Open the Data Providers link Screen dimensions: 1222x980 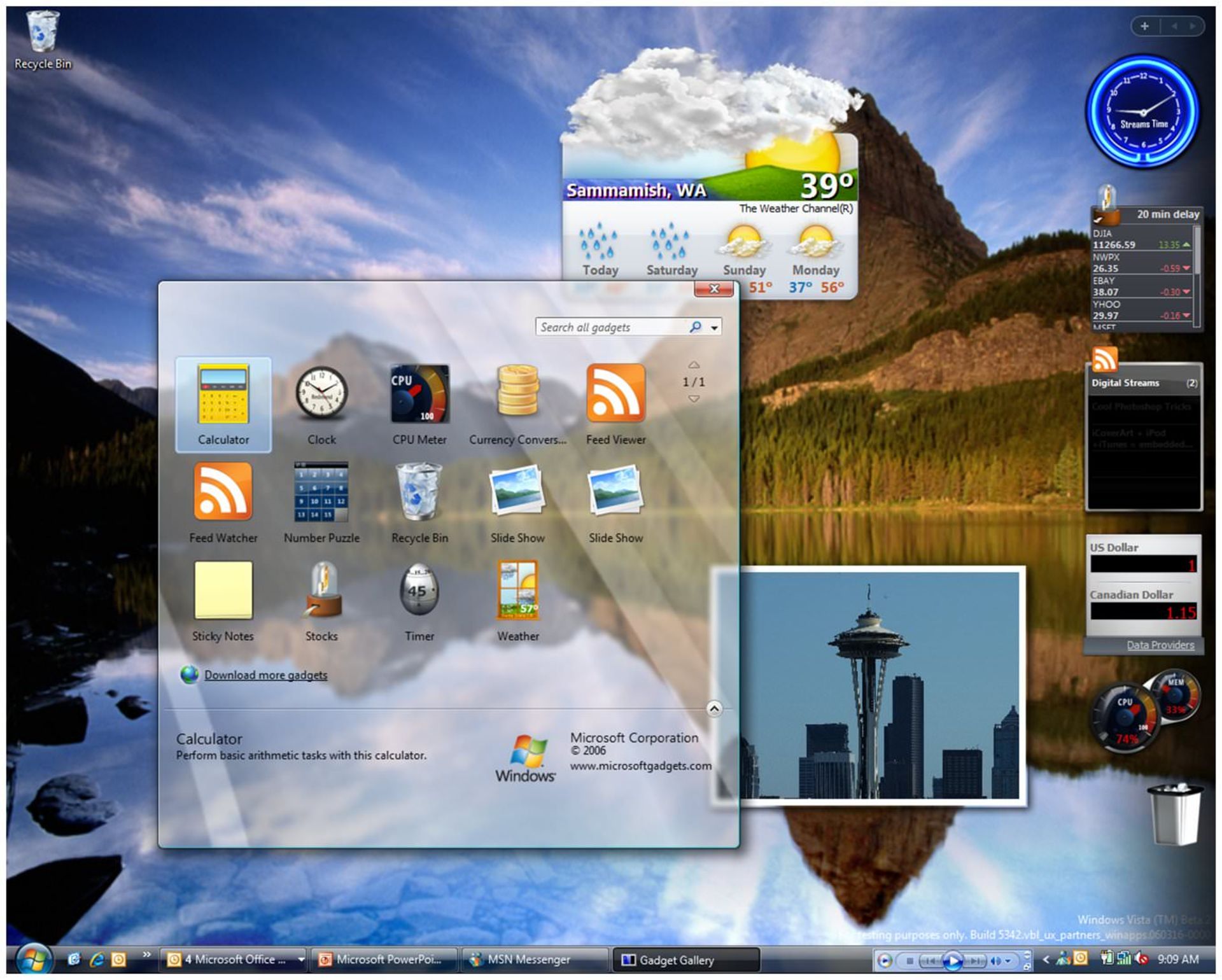click(1160, 645)
